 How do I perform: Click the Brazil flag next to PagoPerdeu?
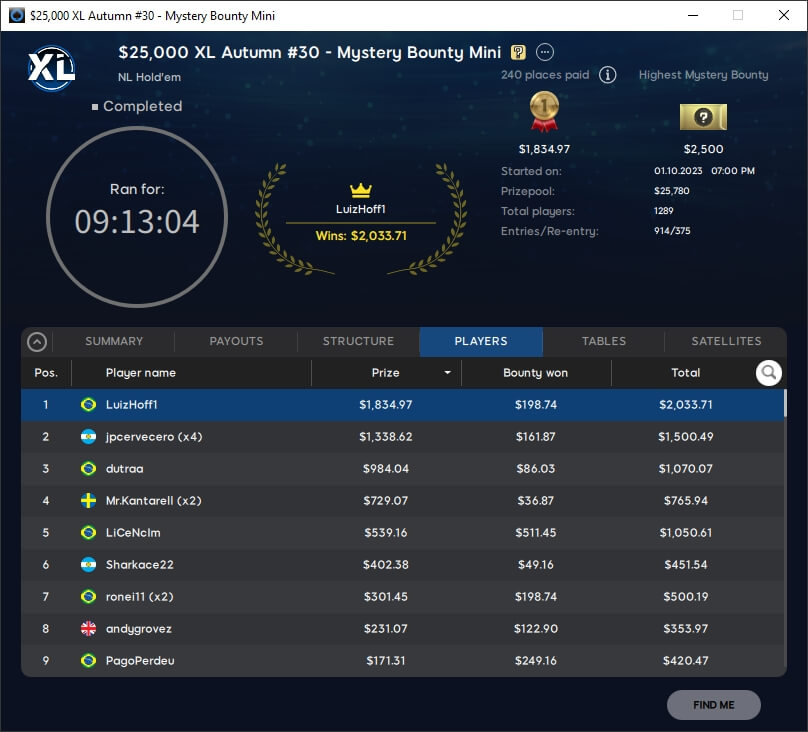point(89,660)
